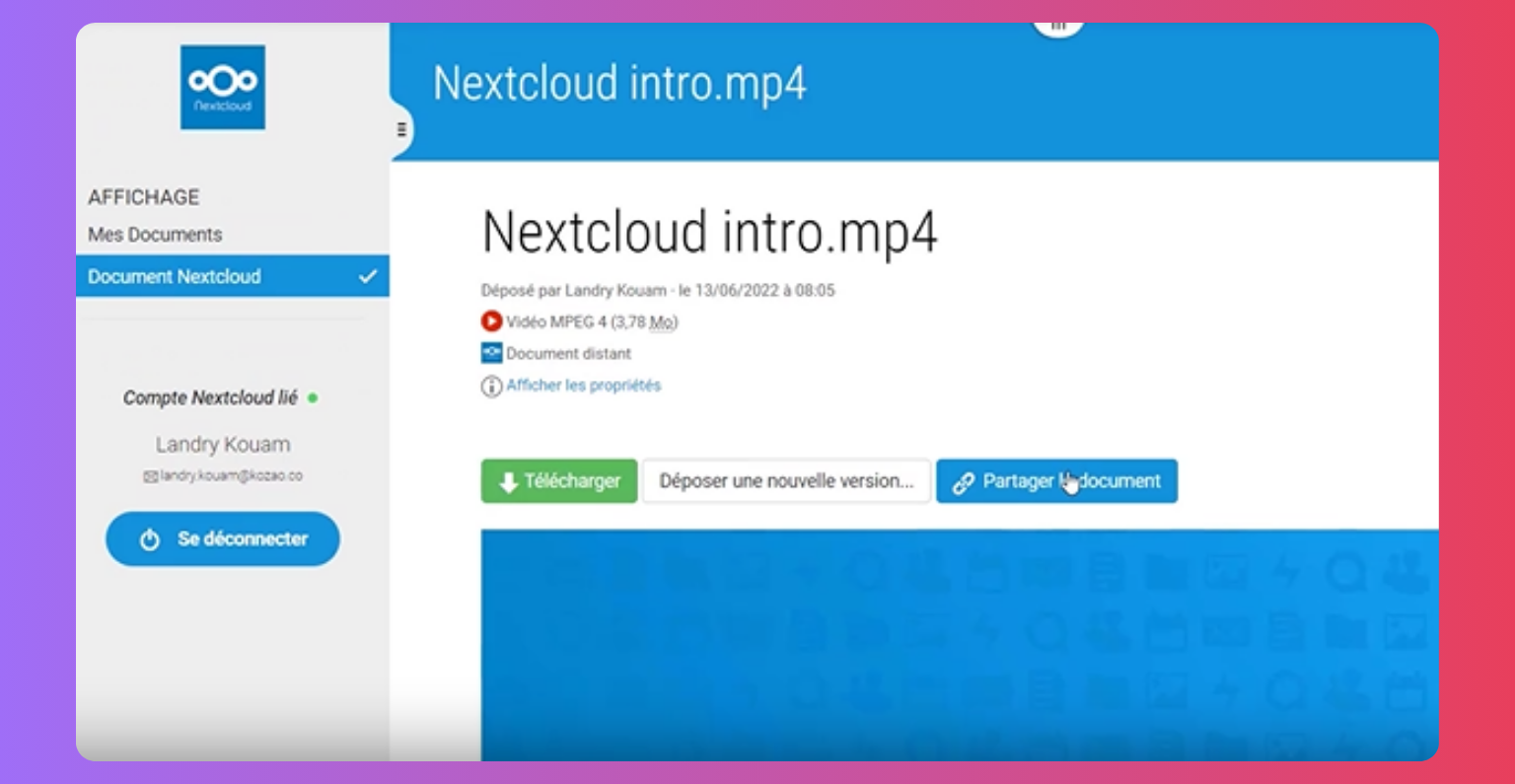The width and height of the screenshot is (1515, 784).
Task: Open Mes Documents view
Action: 155,235
